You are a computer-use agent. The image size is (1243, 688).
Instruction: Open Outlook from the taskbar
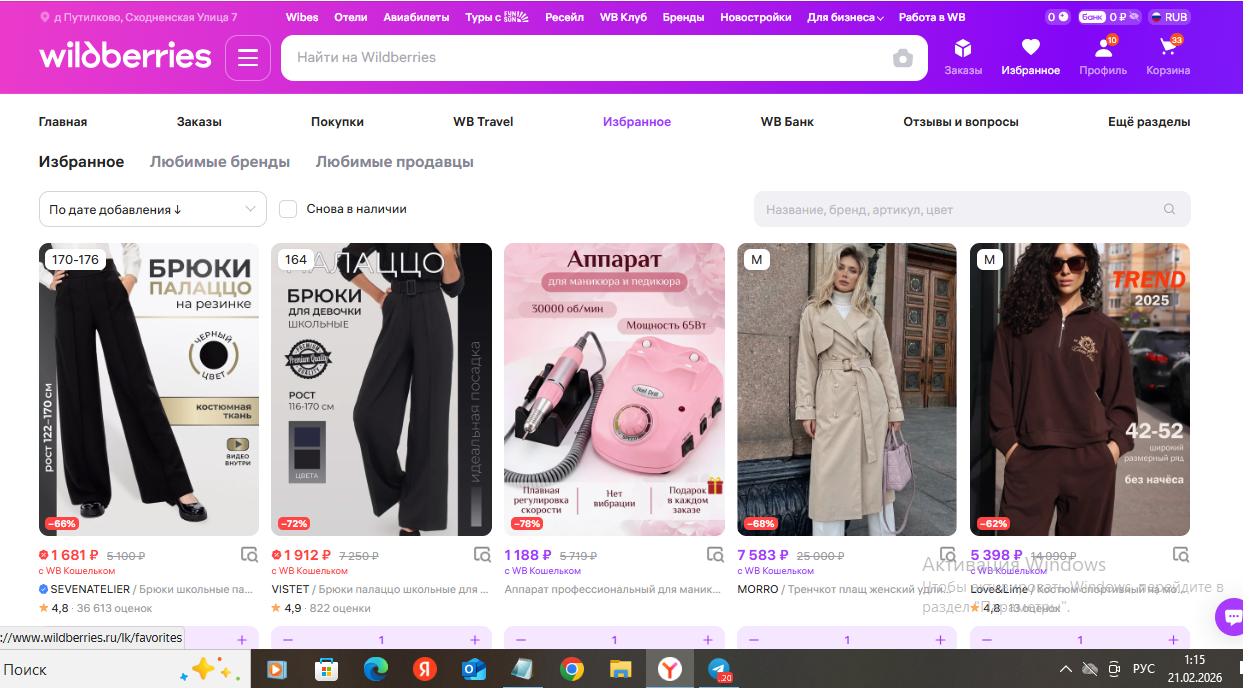coord(474,669)
